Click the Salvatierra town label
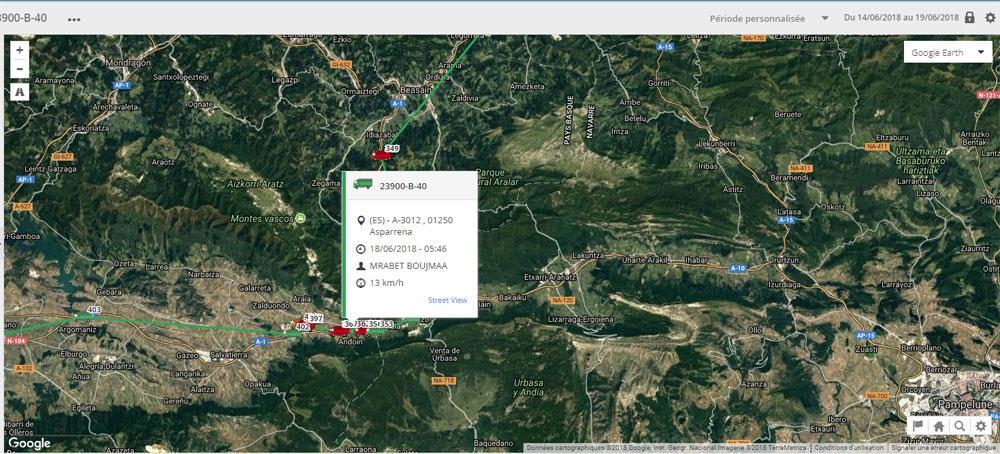 click(x=229, y=354)
